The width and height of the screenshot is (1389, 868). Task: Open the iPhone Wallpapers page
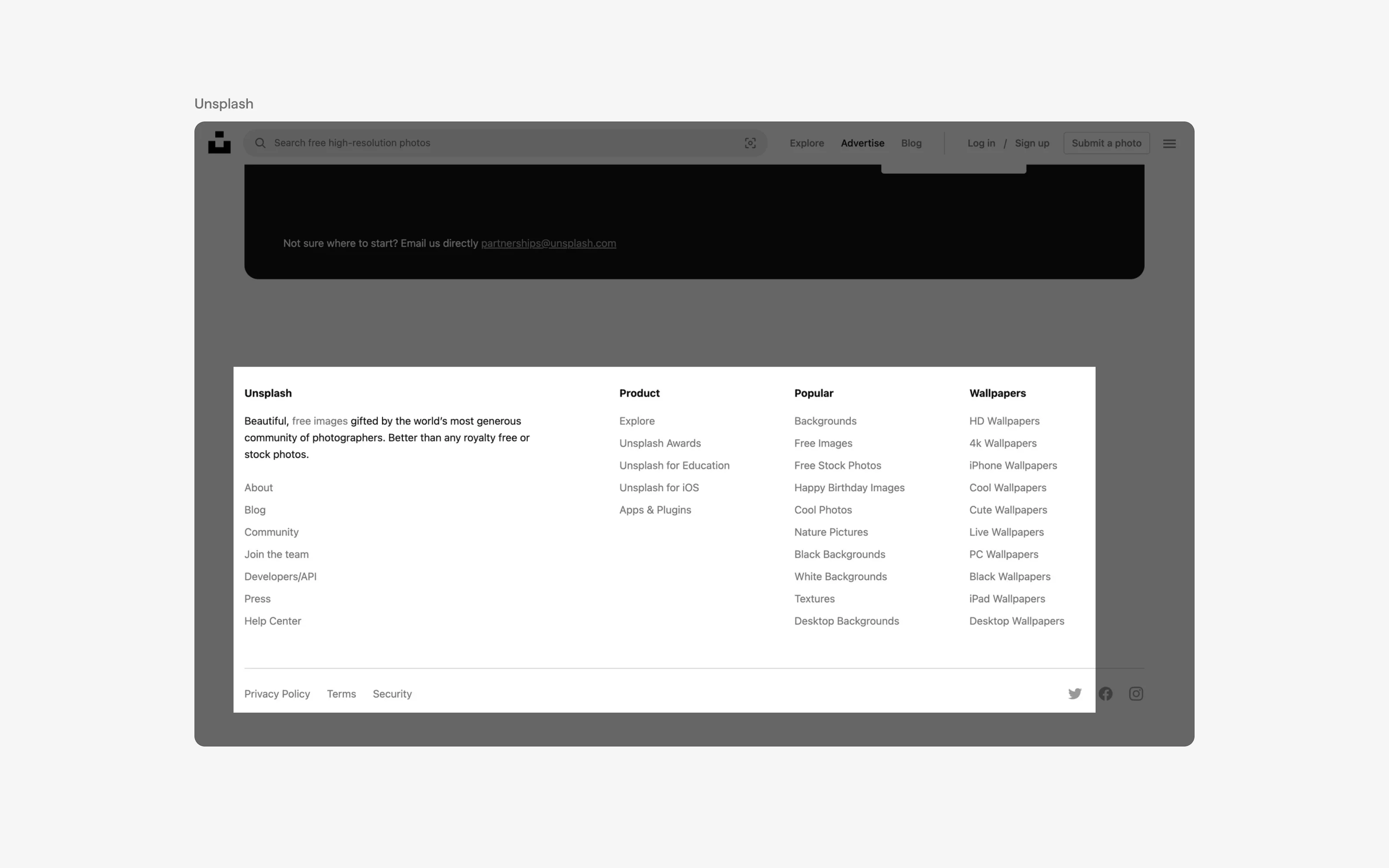(1013, 465)
